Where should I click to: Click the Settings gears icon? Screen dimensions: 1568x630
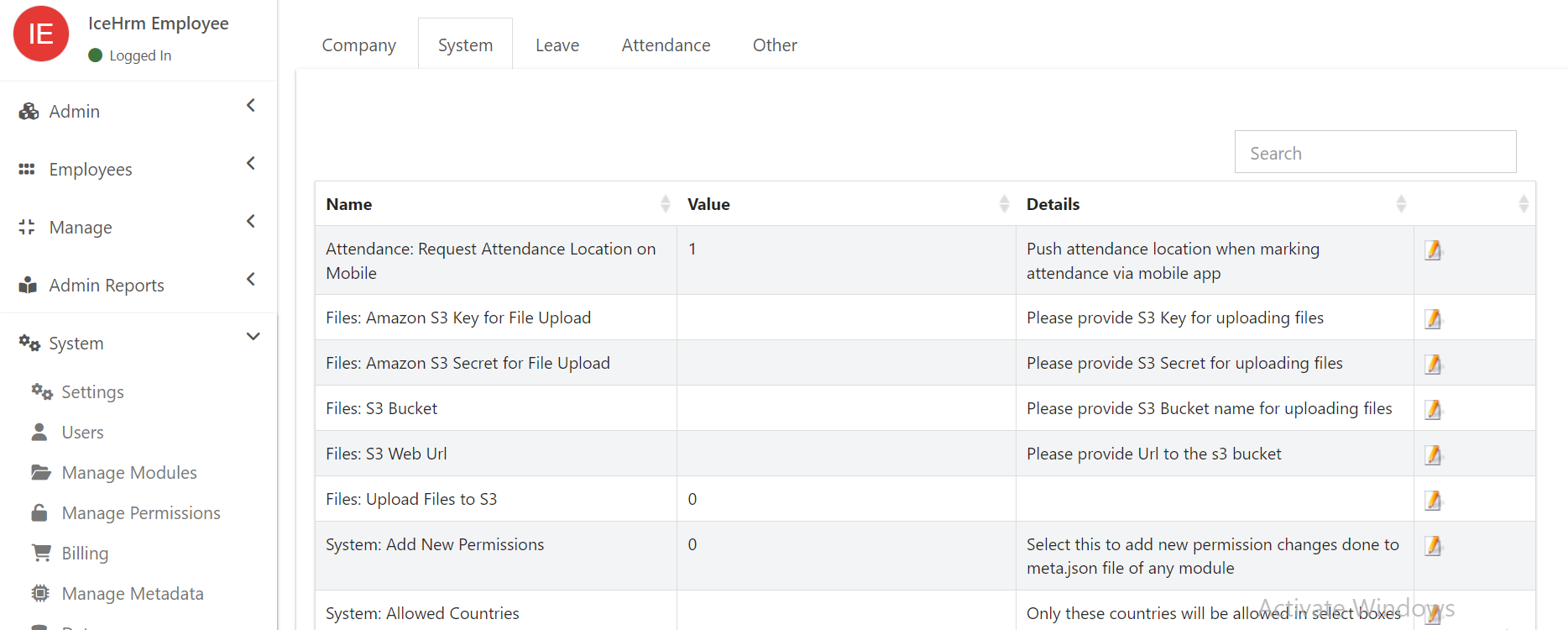(42, 391)
